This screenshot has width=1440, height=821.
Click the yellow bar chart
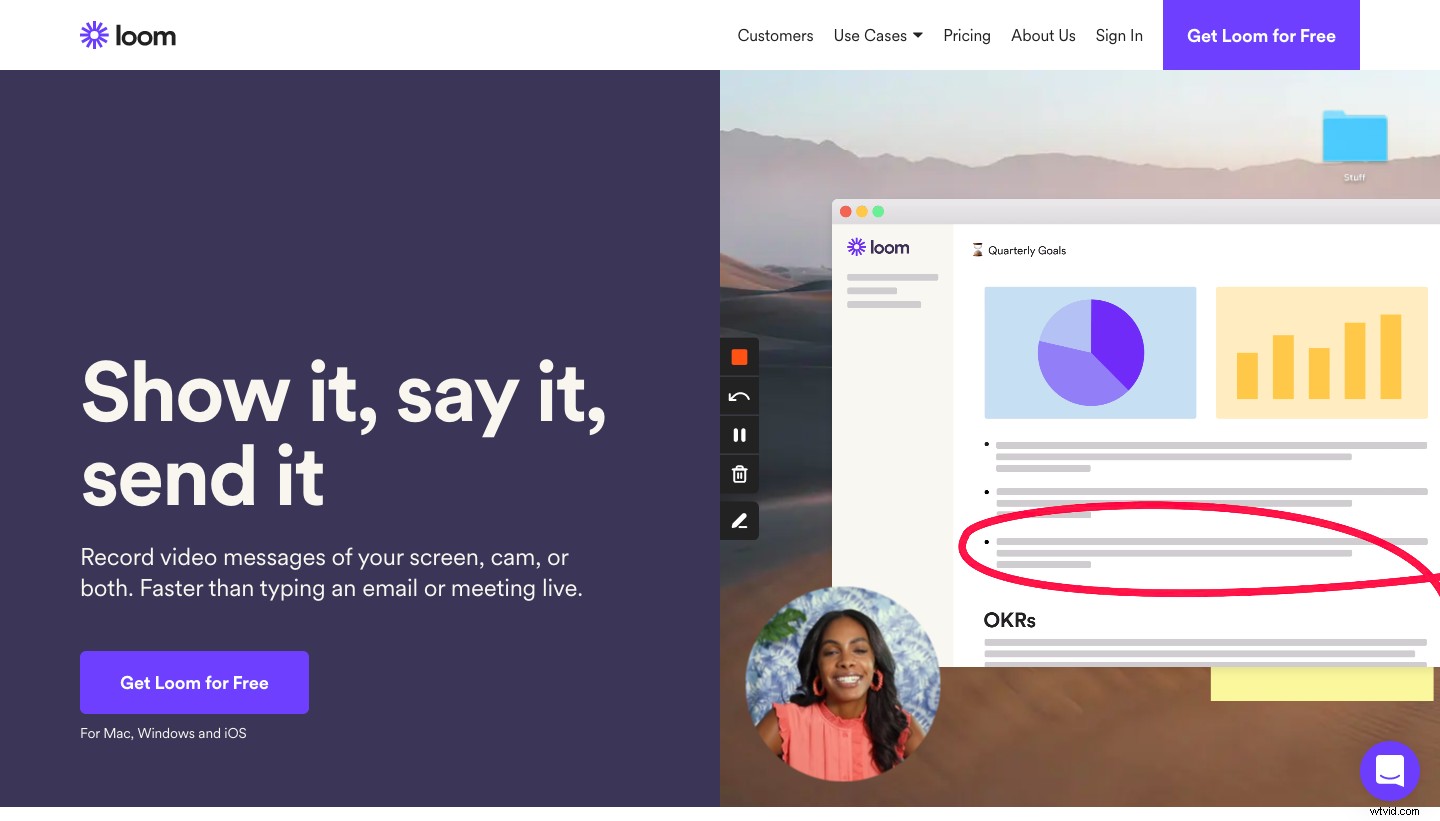(x=1320, y=353)
